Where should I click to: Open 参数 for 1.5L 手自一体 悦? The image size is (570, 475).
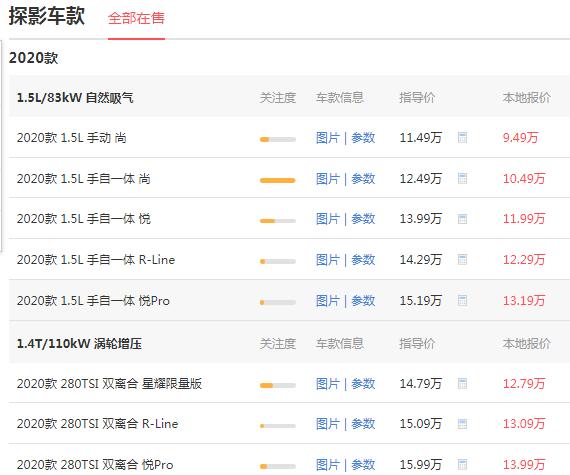(363, 219)
